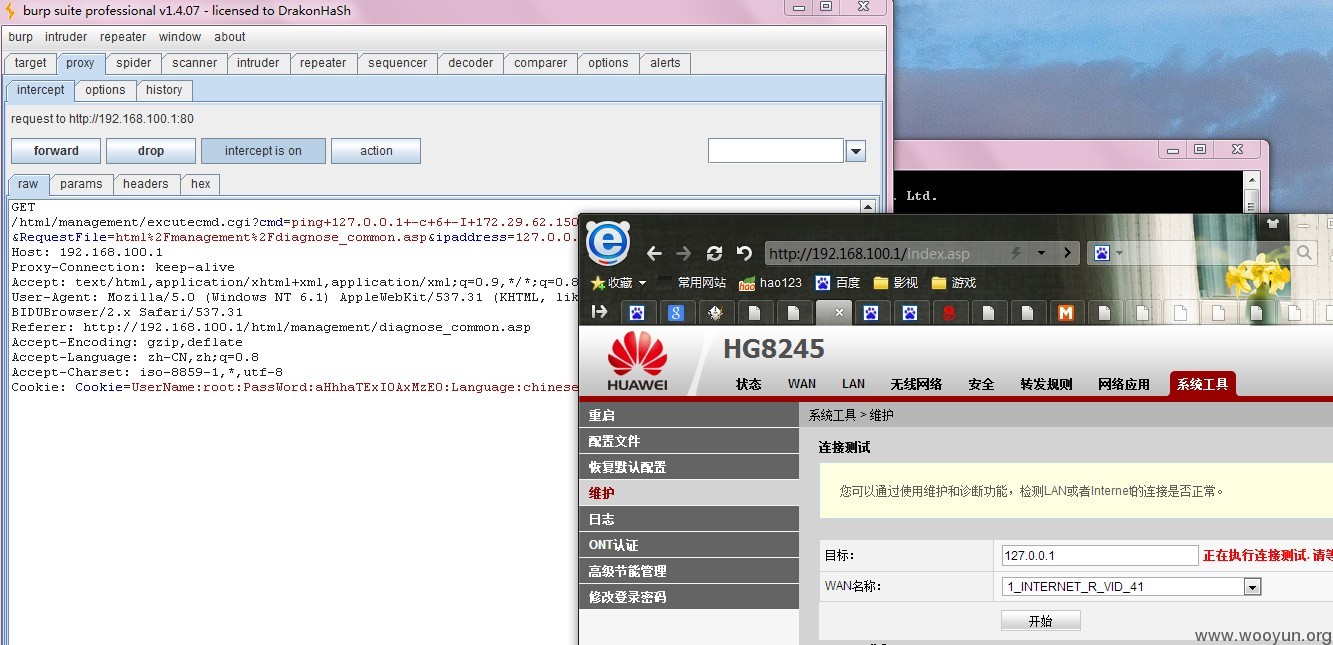Open the Burp combo box dropdown arrow
Viewport: 1333px width, 645px height.
click(x=856, y=151)
